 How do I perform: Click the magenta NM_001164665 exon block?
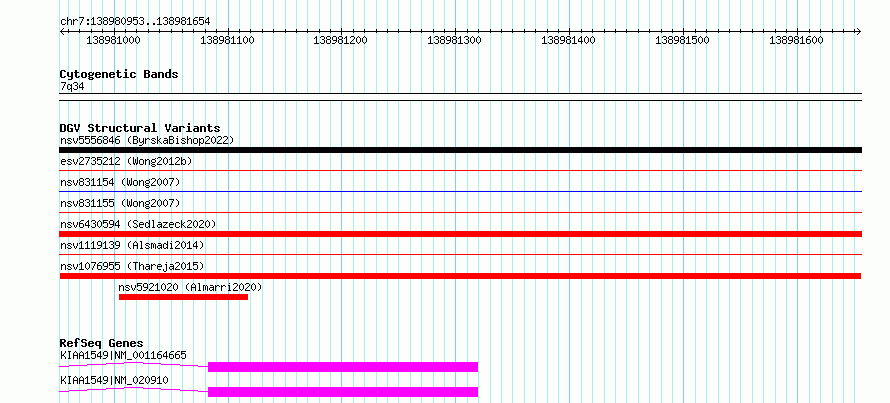343,367
